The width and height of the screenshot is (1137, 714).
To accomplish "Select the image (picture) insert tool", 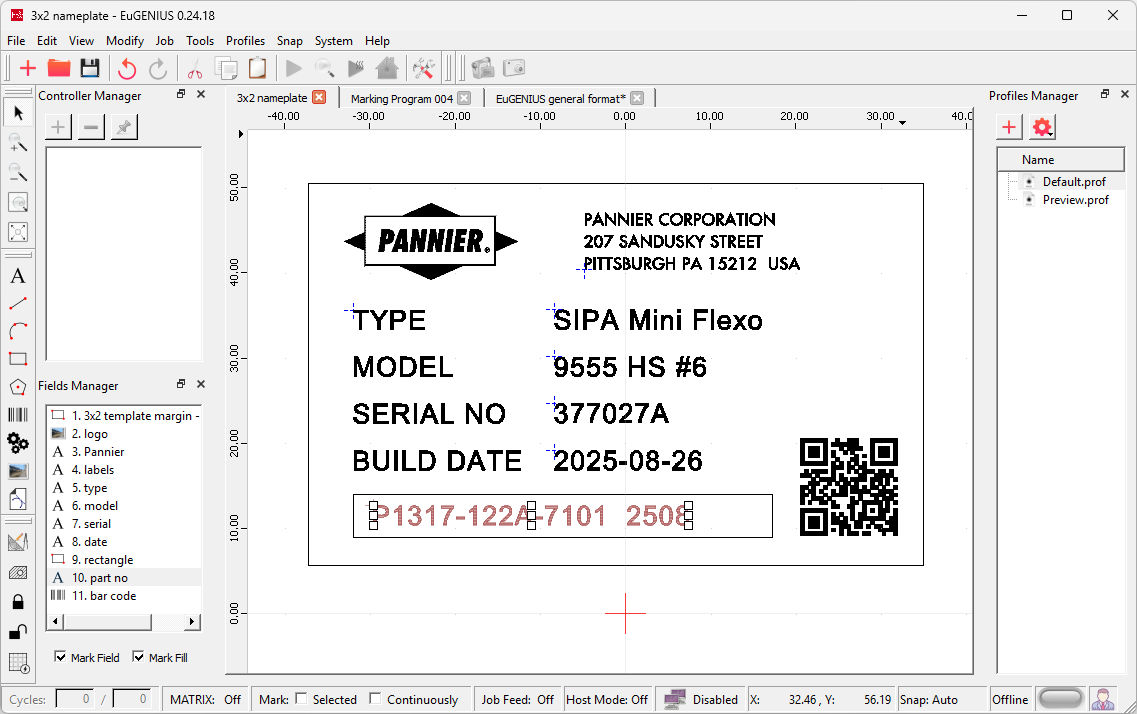I will (18, 471).
